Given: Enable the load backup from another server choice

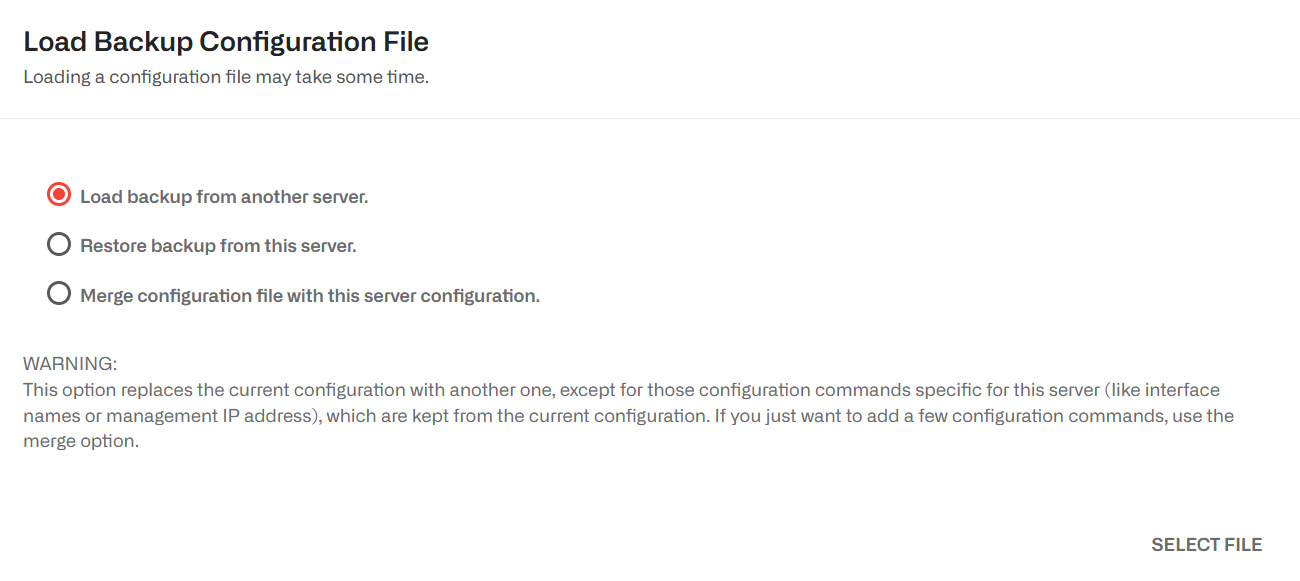Looking at the screenshot, I should point(58,195).
